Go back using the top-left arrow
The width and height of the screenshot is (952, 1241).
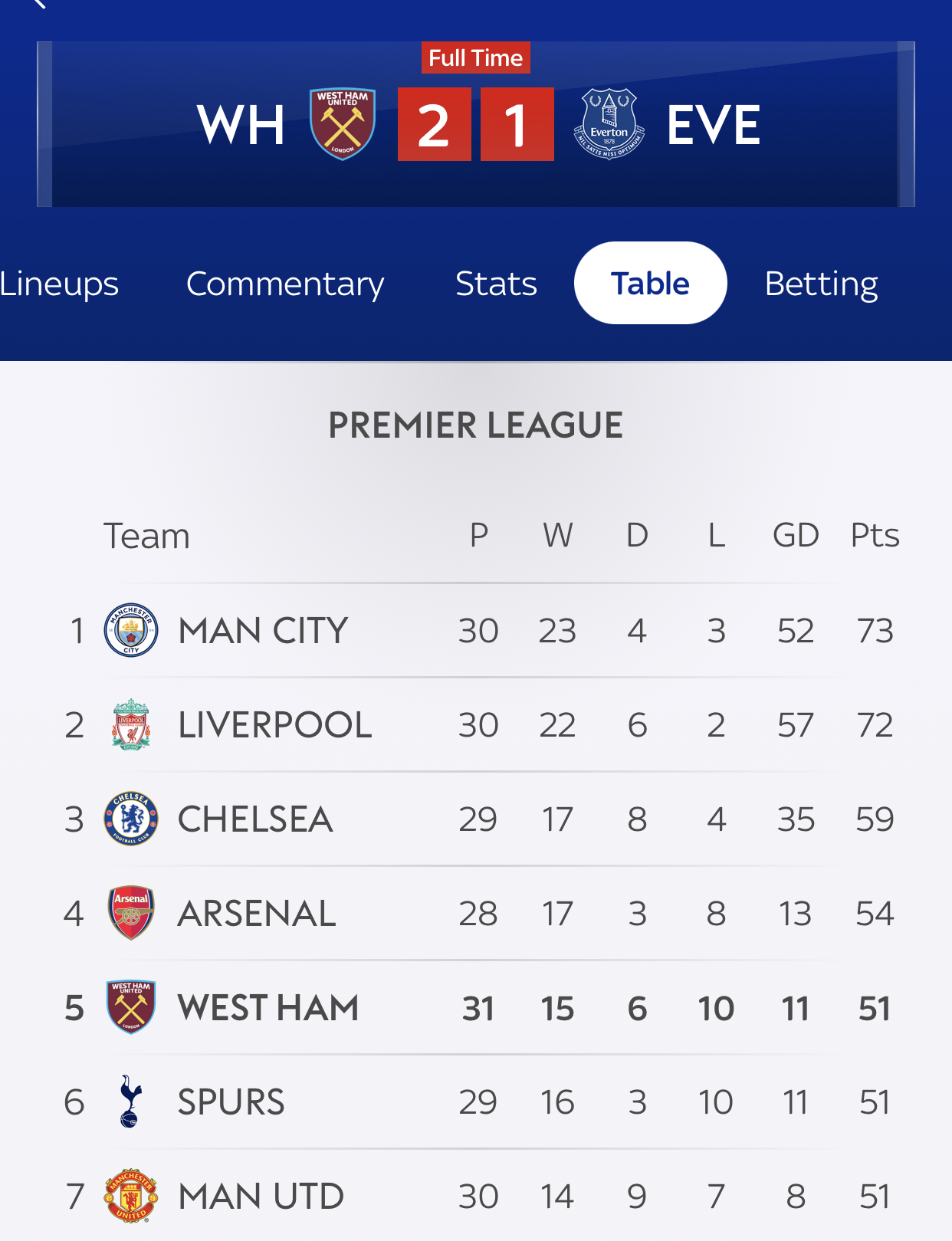38,4
